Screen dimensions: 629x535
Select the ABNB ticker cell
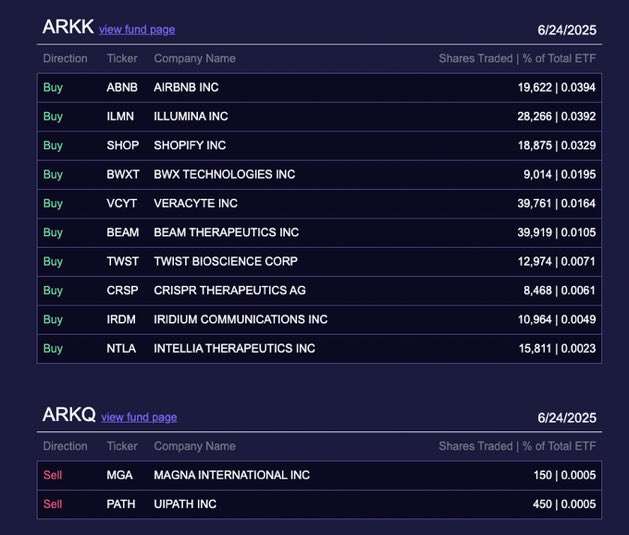click(122, 87)
